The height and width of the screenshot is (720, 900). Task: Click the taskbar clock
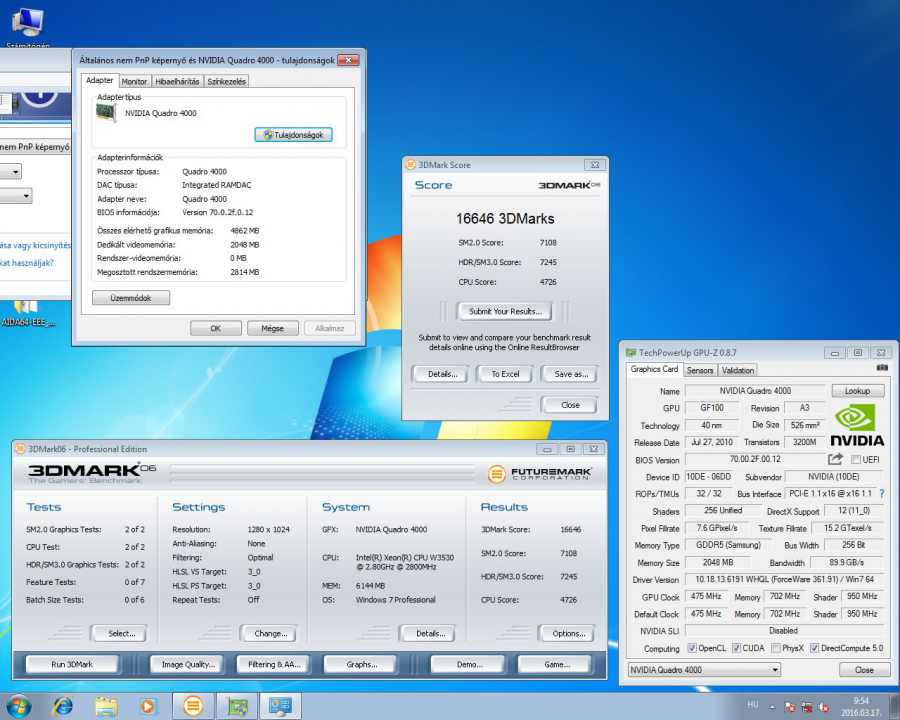click(862, 707)
